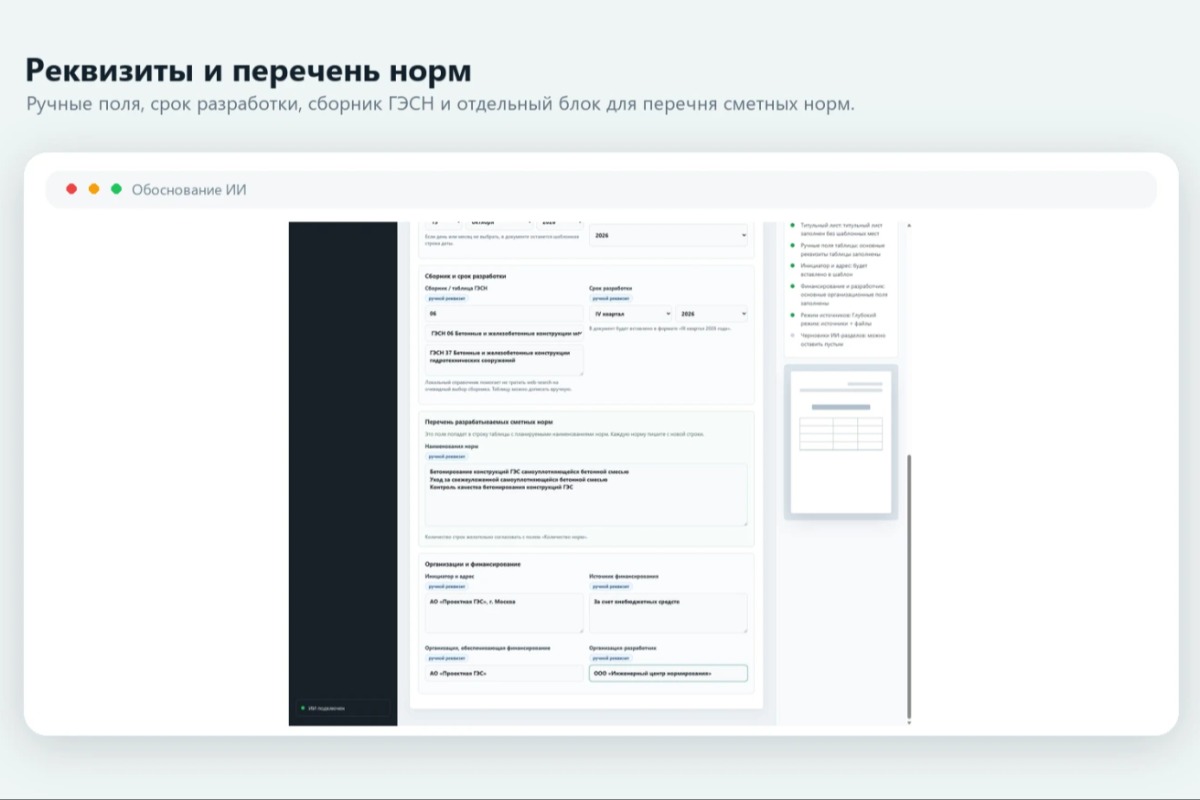This screenshot has height=800, width=1200.
Task: Click the Источник финансирования text area
Action: pyautogui.click(x=668, y=613)
